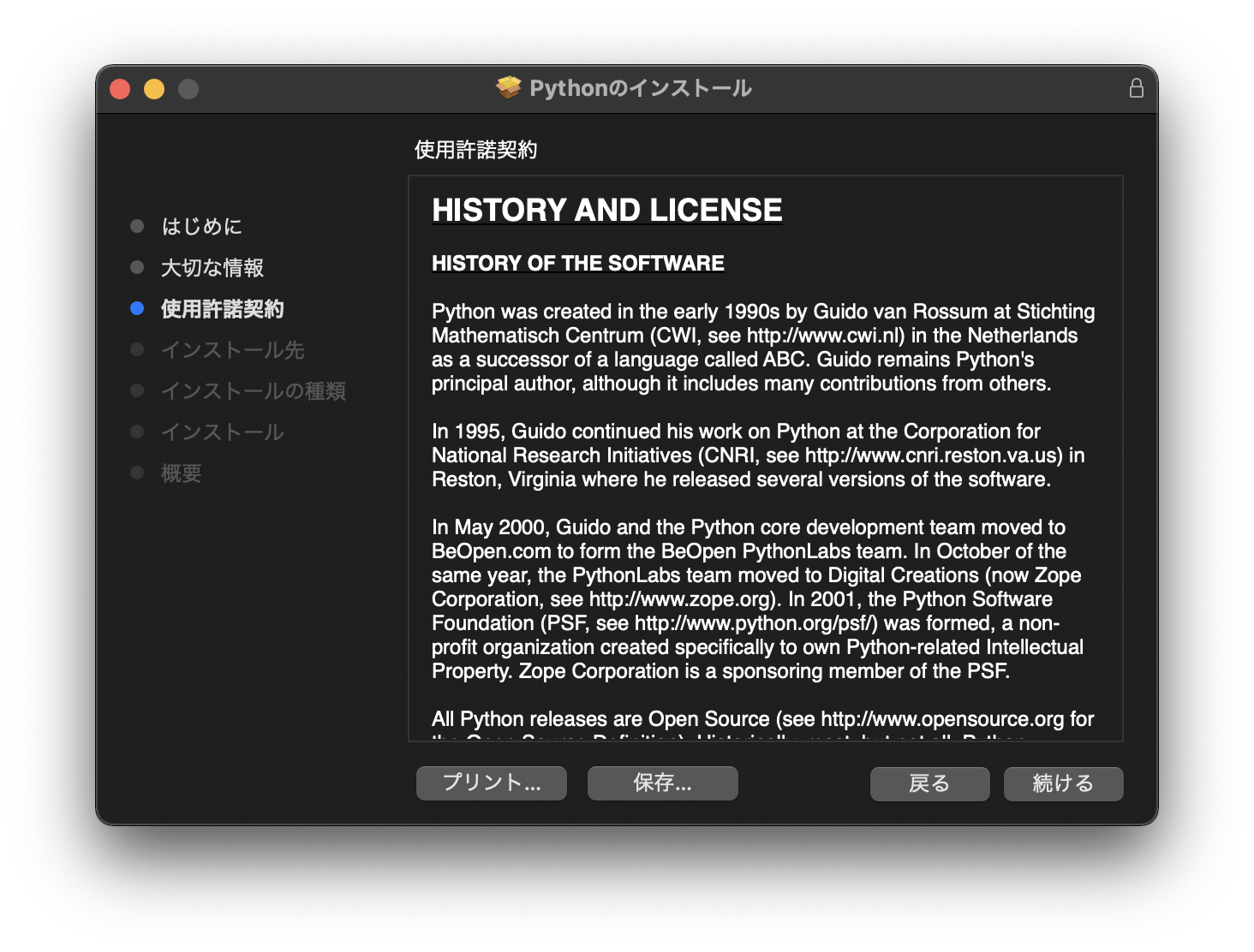Click the lock icon in title bar

1136,88
